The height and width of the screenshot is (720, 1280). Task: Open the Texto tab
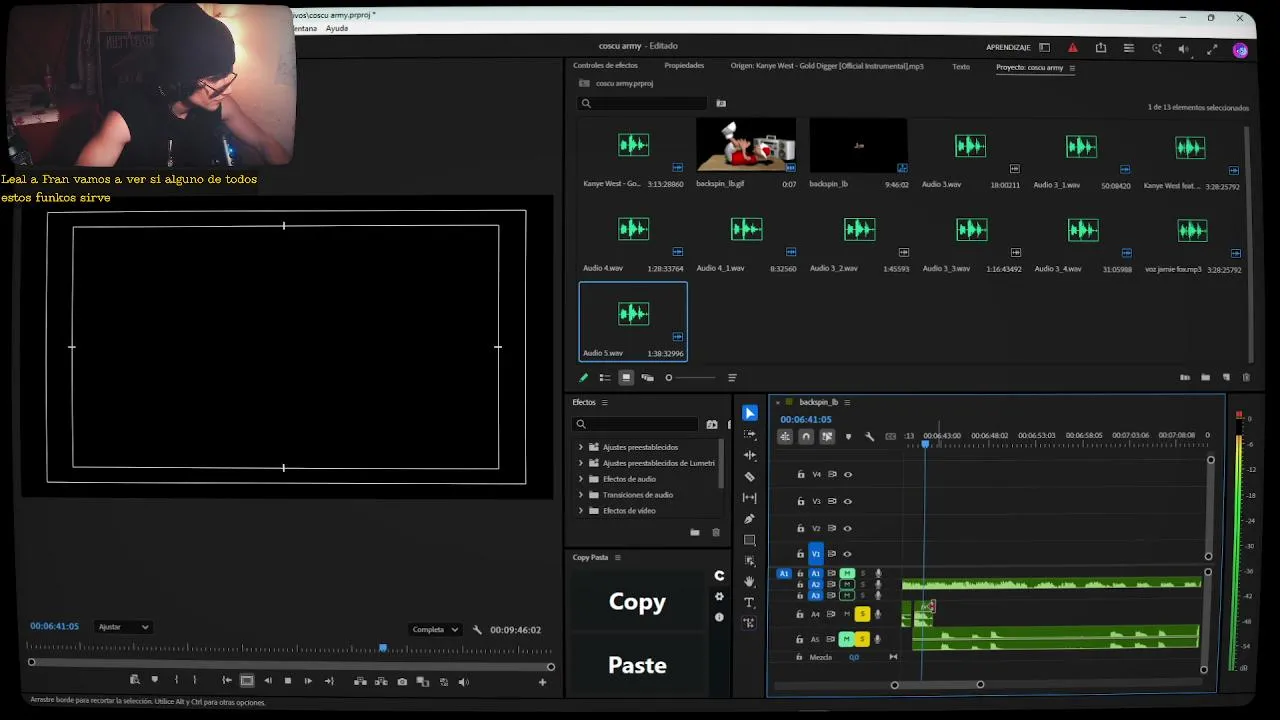[x=961, y=67]
